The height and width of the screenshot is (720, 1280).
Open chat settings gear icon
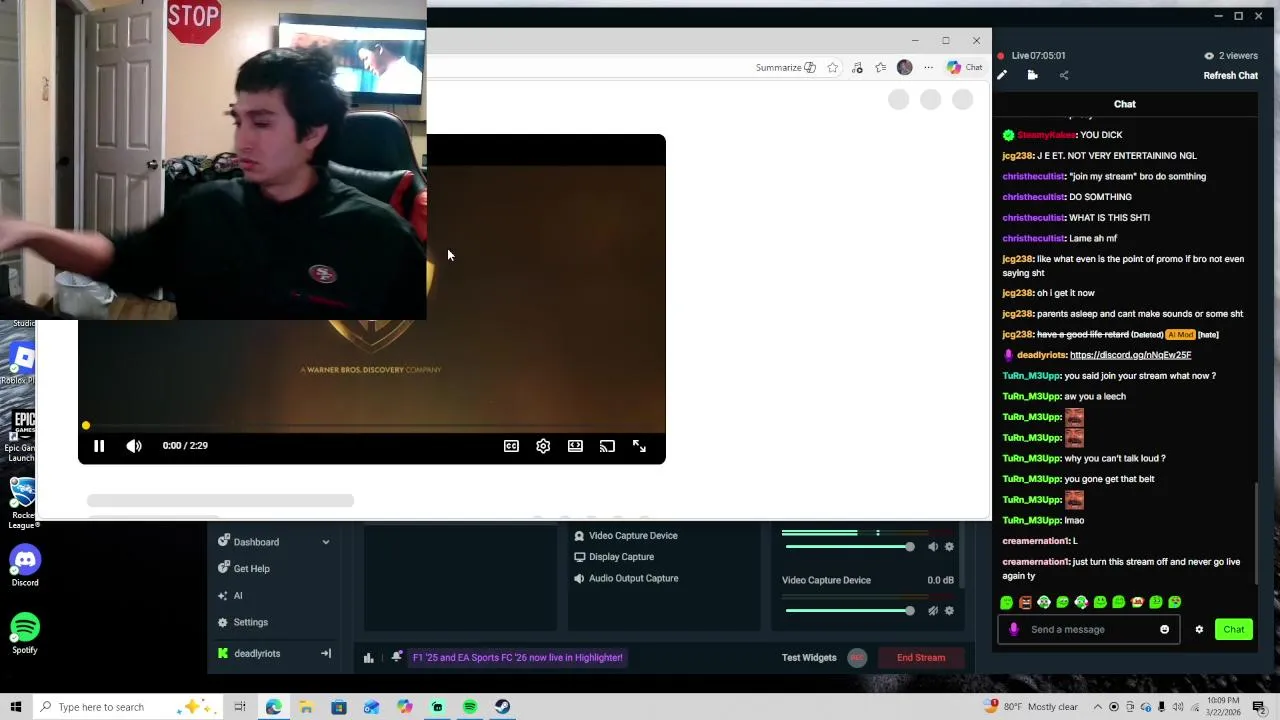(1199, 630)
